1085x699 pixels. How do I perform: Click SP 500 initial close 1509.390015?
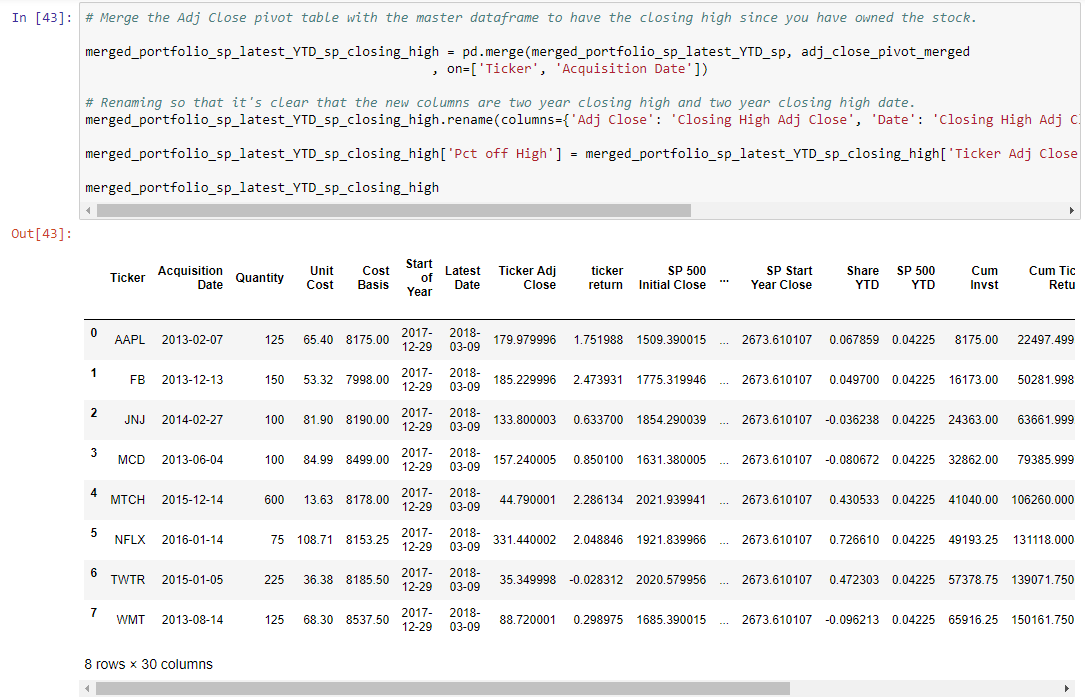(671, 340)
